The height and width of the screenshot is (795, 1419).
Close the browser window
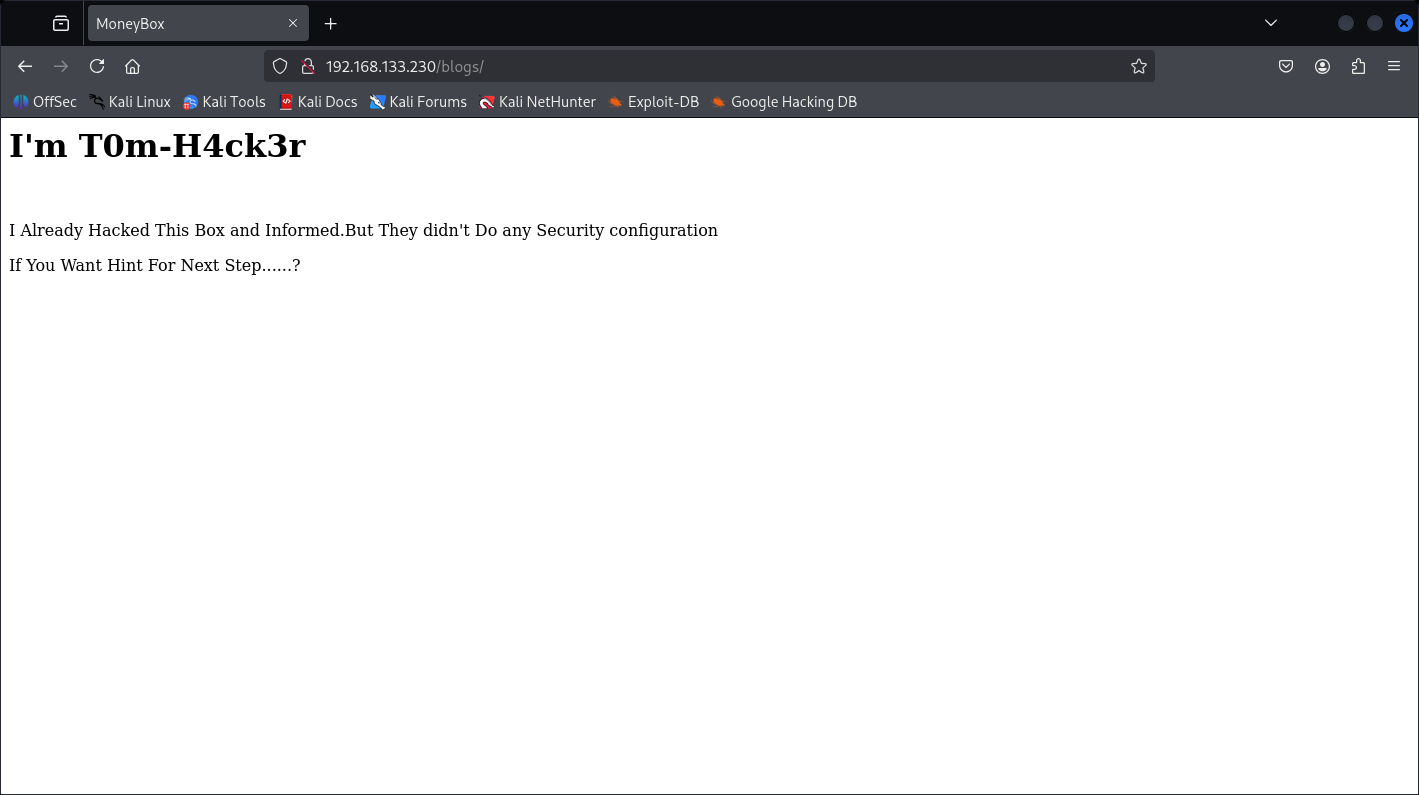1404,23
